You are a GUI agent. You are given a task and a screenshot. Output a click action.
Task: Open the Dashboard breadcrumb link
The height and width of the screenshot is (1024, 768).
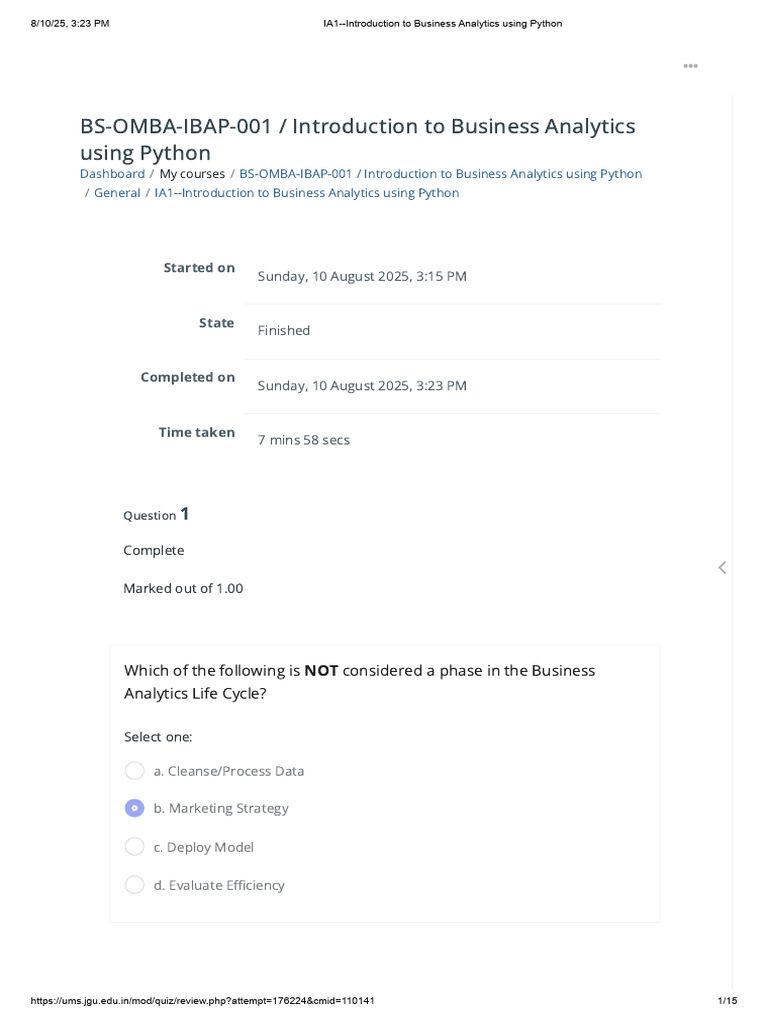[112, 174]
